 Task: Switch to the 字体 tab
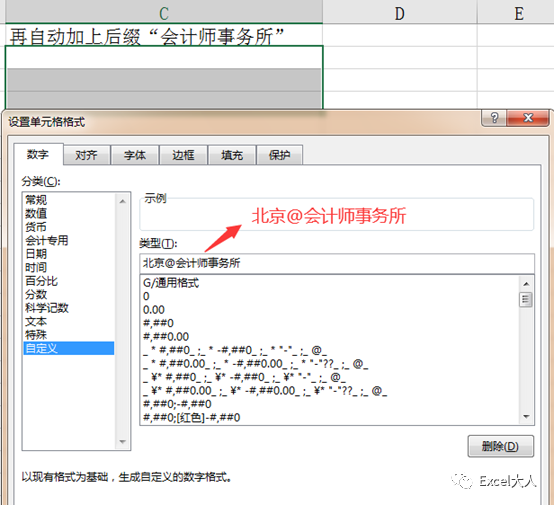135,155
